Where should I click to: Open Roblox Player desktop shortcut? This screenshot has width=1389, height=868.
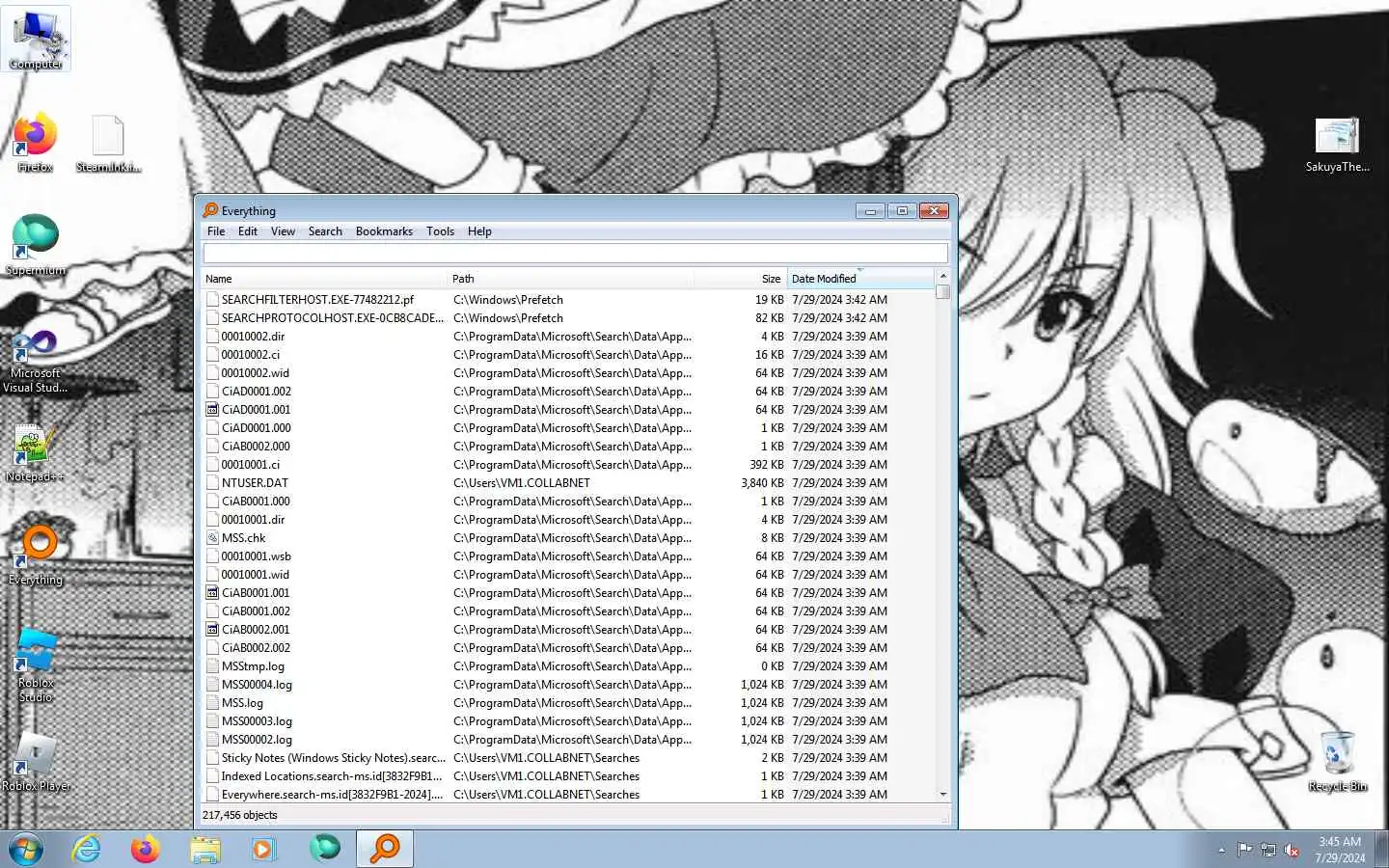click(x=36, y=762)
